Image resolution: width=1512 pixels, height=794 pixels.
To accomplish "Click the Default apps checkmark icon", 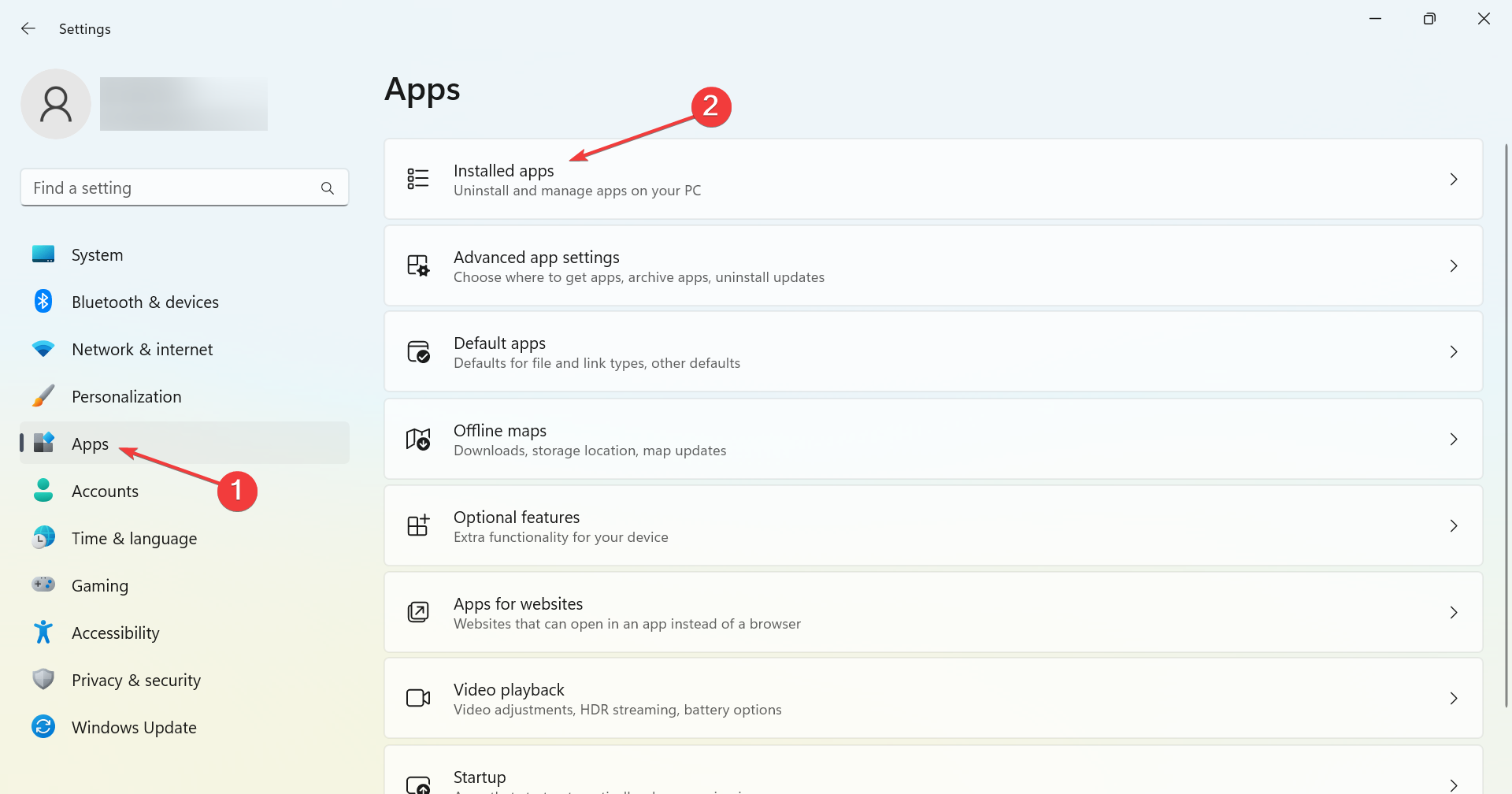I will point(418,351).
